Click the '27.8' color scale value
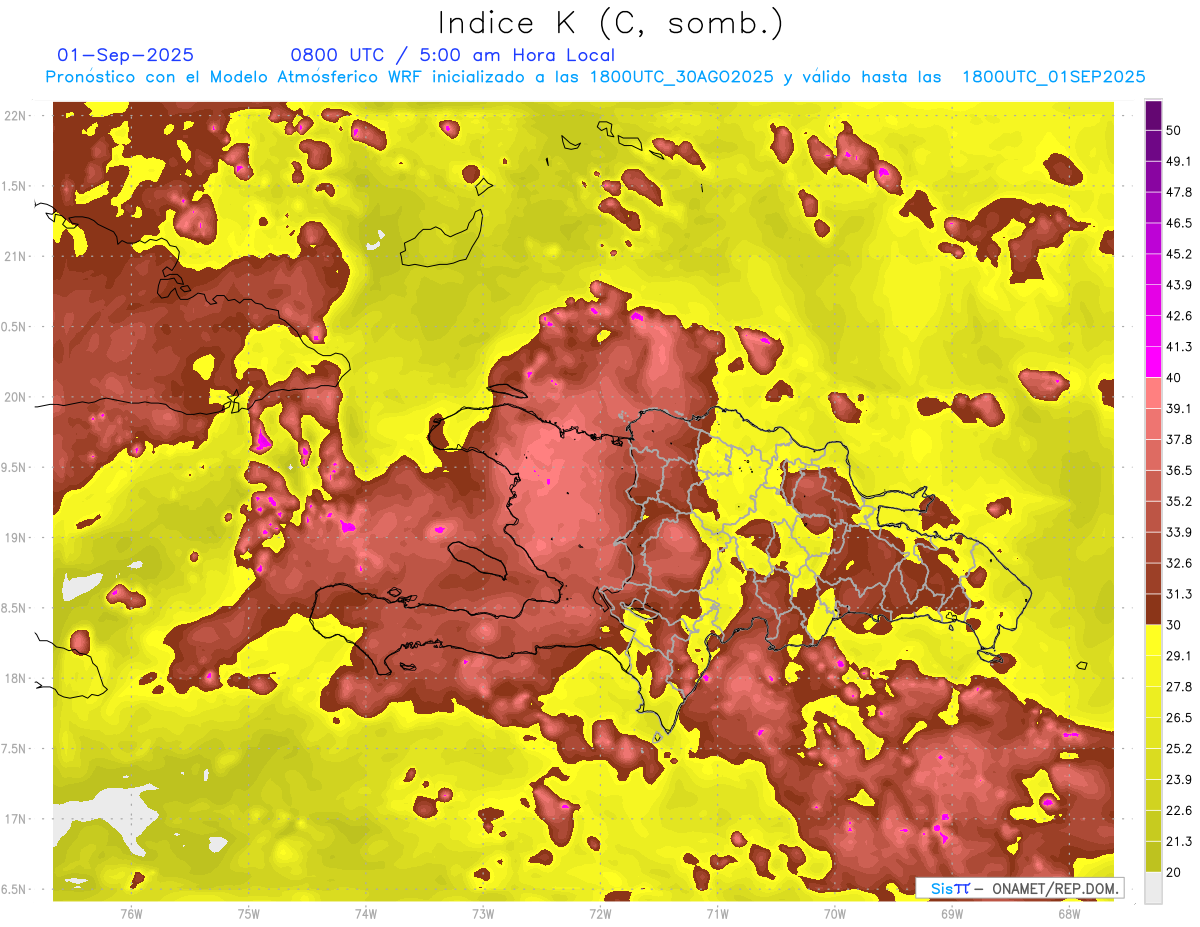Viewport: 1200px width, 927px height. point(1178,687)
